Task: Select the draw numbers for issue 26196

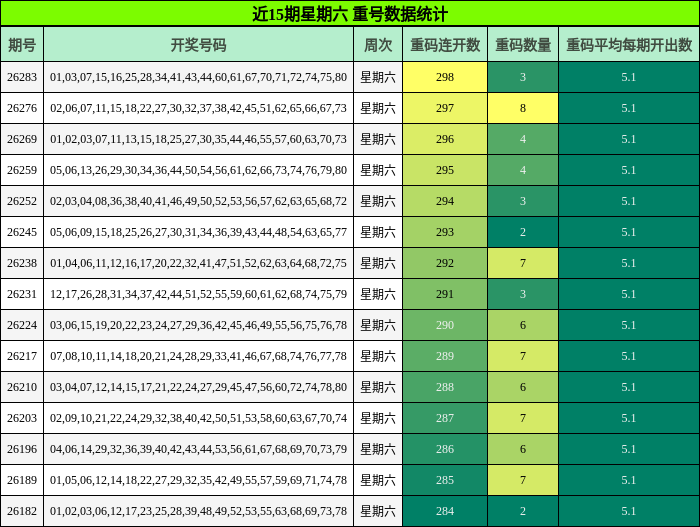Action: point(199,449)
